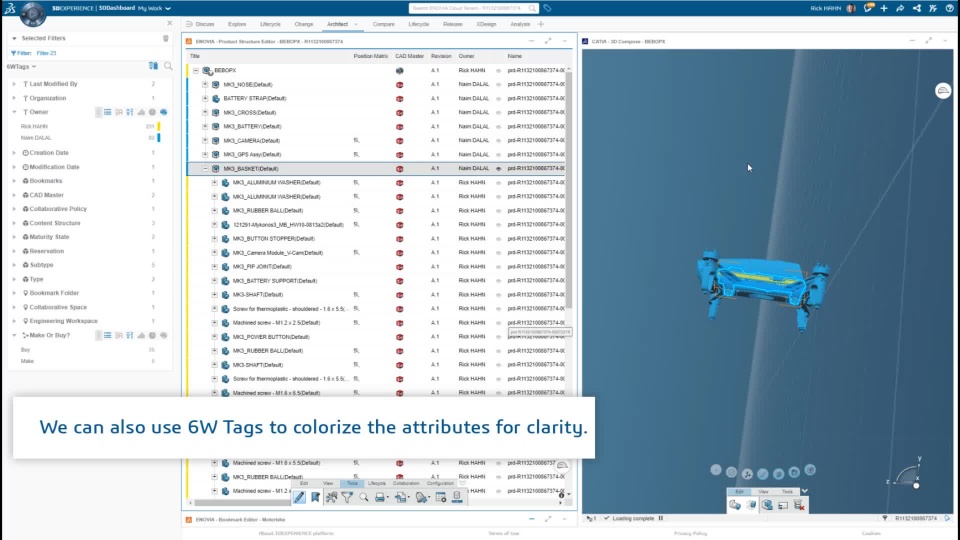Select the Buy tag value
The image size is (960, 540).
point(25,350)
